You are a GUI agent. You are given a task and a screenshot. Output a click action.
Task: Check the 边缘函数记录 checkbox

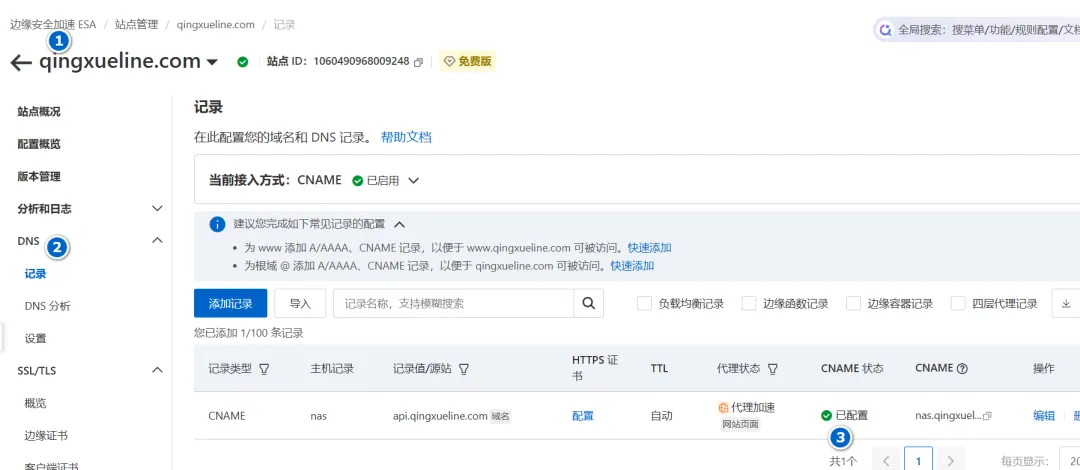coord(749,303)
